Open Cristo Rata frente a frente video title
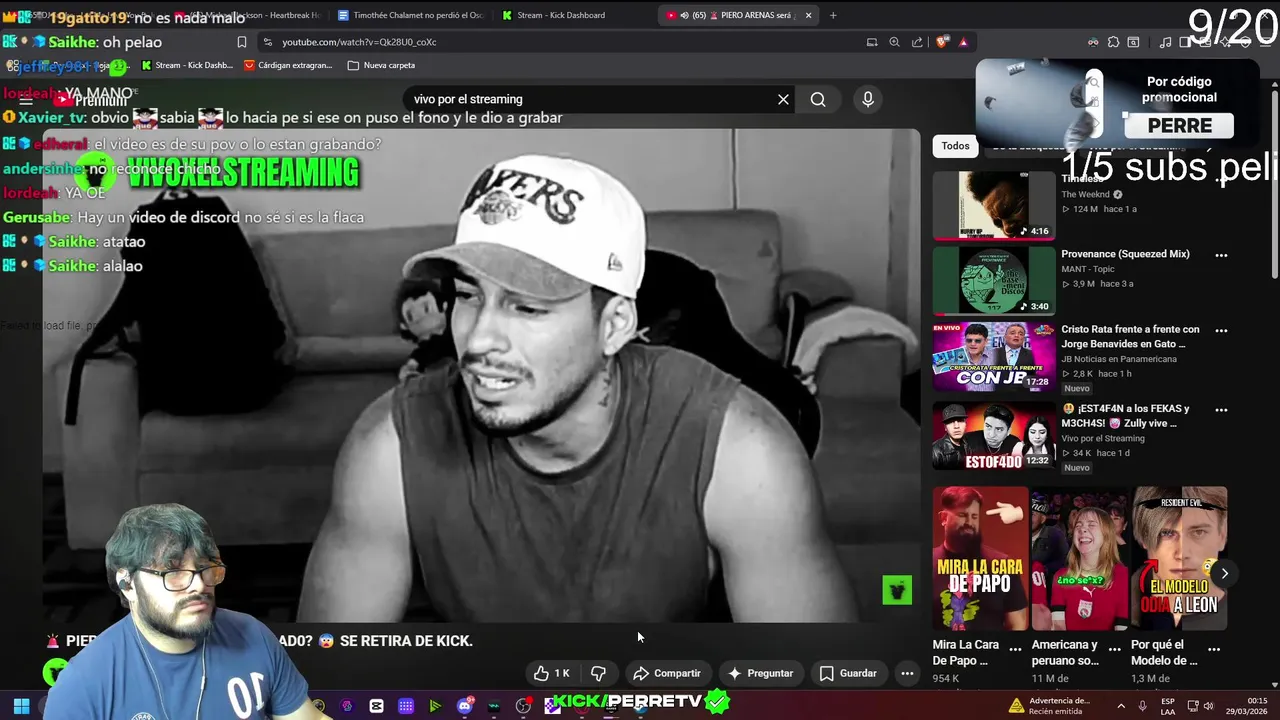1280x720 pixels. [1130, 336]
